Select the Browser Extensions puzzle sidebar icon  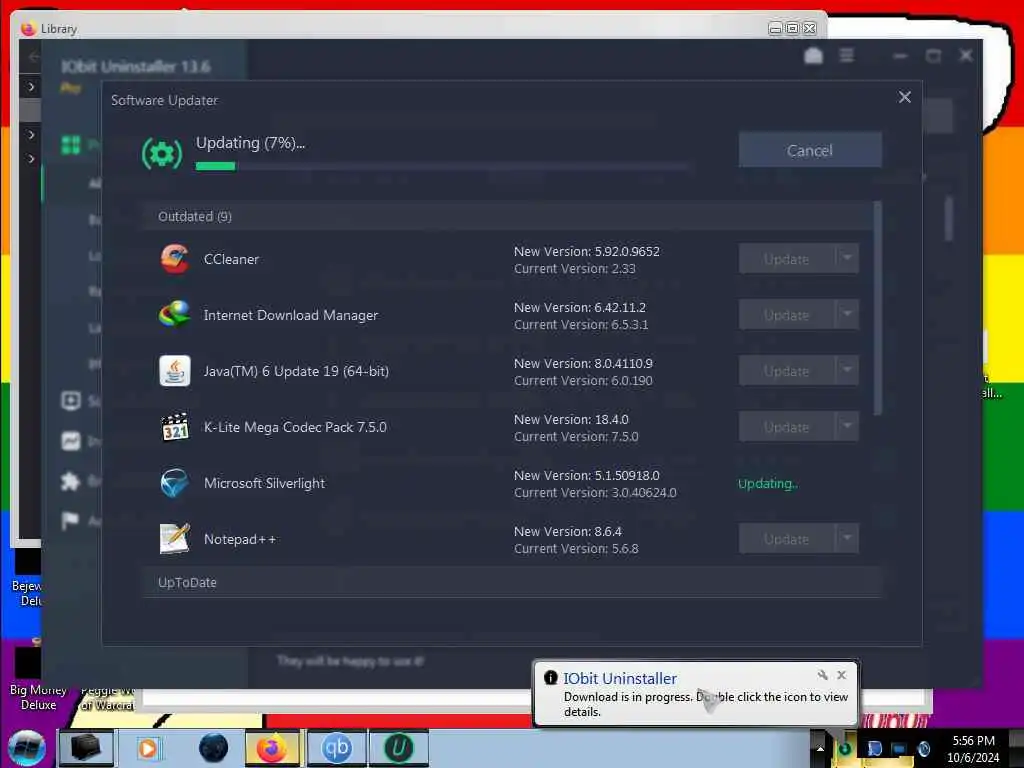71,481
